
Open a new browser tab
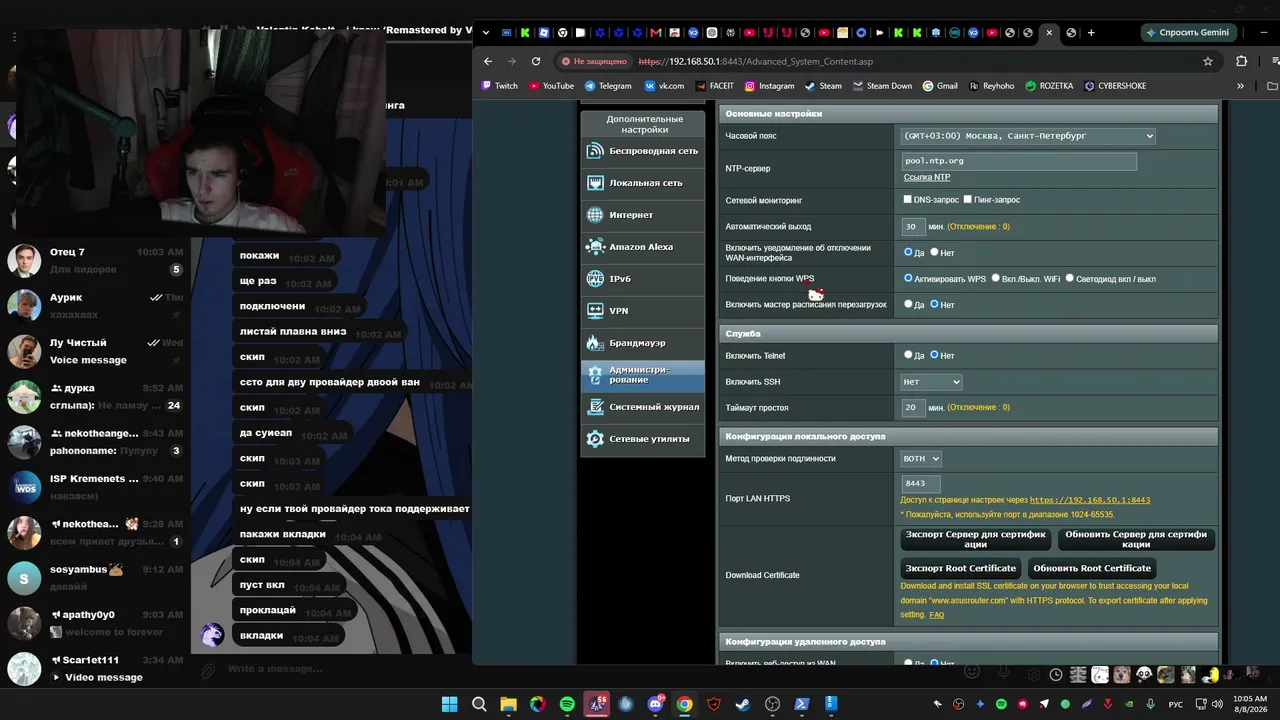[x=1091, y=32]
